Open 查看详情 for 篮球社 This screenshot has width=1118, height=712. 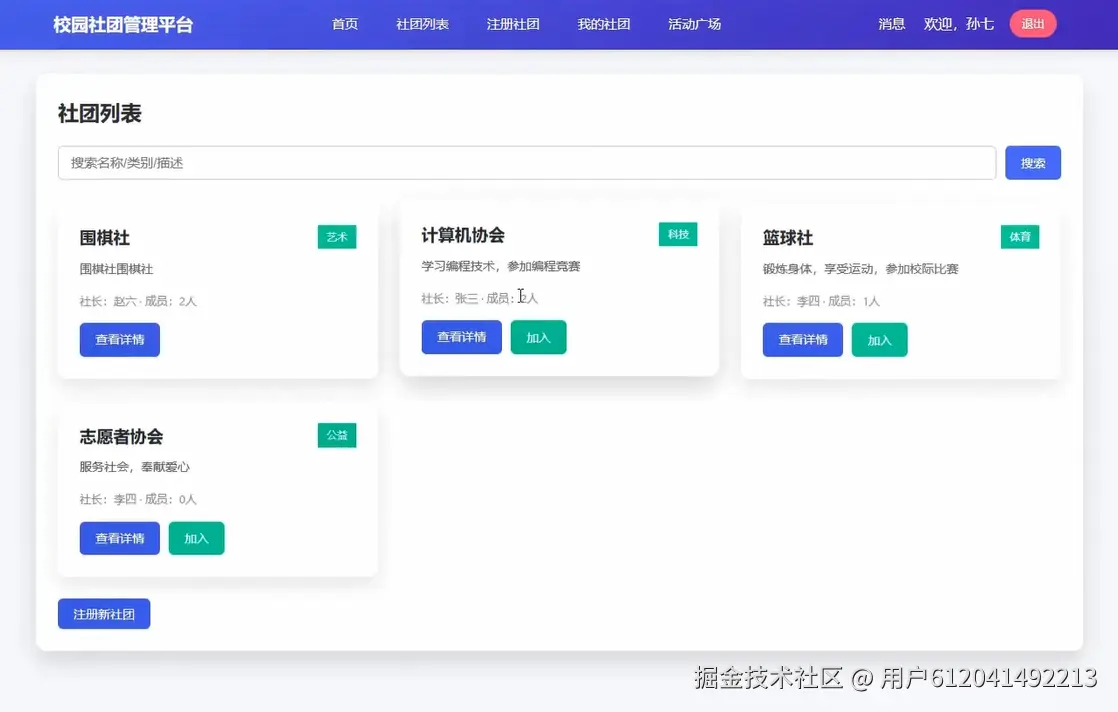[803, 340]
